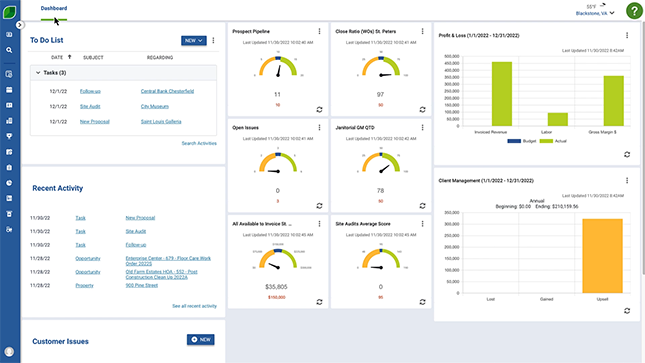Viewport: 645px width, 363px height.
Task: Open the Blackstone, VA location dropdown
Action: [x=595, y=13]
